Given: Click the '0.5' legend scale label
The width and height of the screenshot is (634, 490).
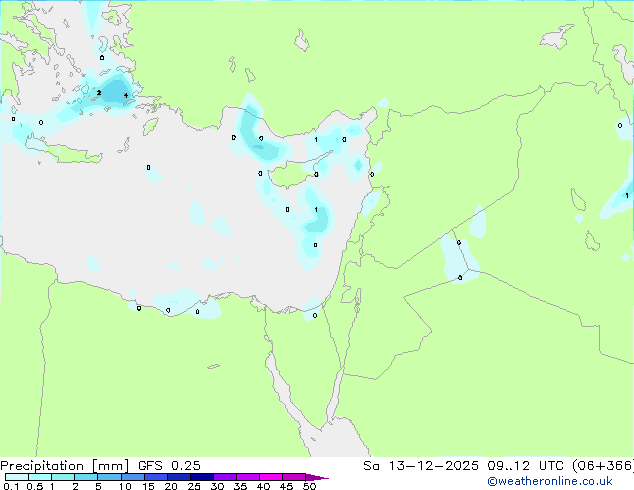Looking at the screenshot, I should point(35,486).
